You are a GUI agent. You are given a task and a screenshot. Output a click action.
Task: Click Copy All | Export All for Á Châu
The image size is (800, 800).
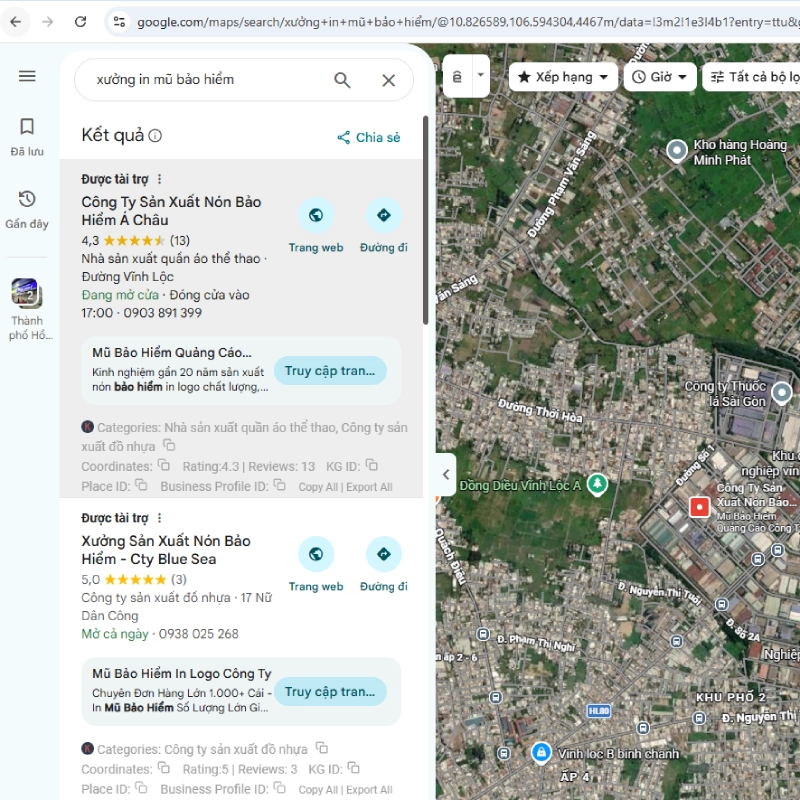coord(345,487)
